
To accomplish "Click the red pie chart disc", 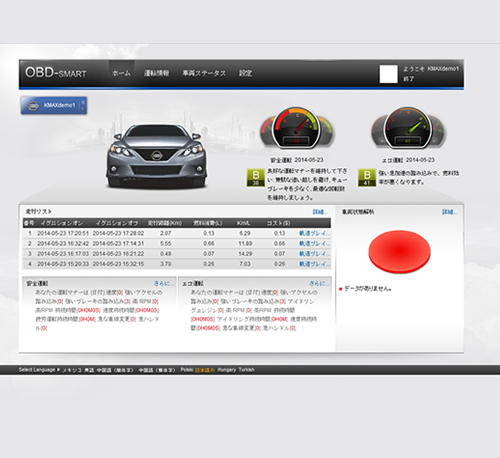I will [x=399, y=252].
